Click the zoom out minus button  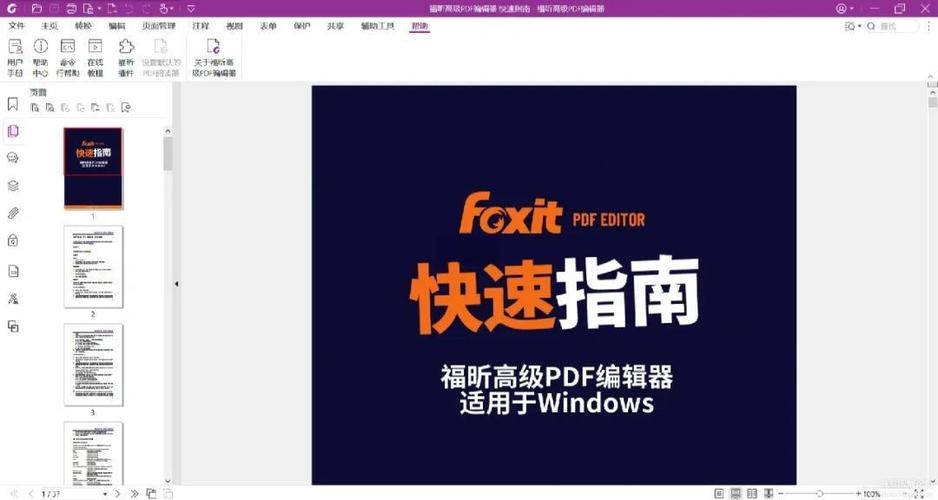pyautogui.click(x=781, y=494)
